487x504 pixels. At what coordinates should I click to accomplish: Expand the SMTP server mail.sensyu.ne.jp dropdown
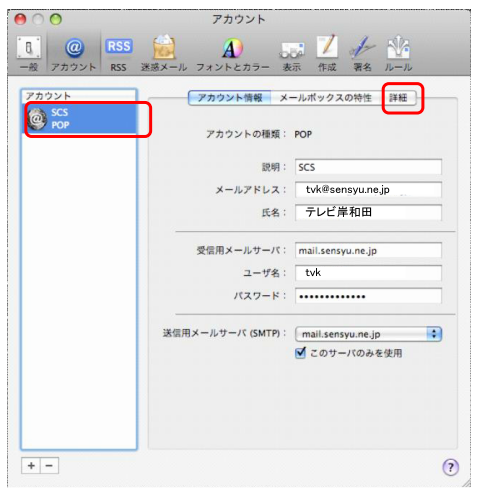[x=368, y=334]
